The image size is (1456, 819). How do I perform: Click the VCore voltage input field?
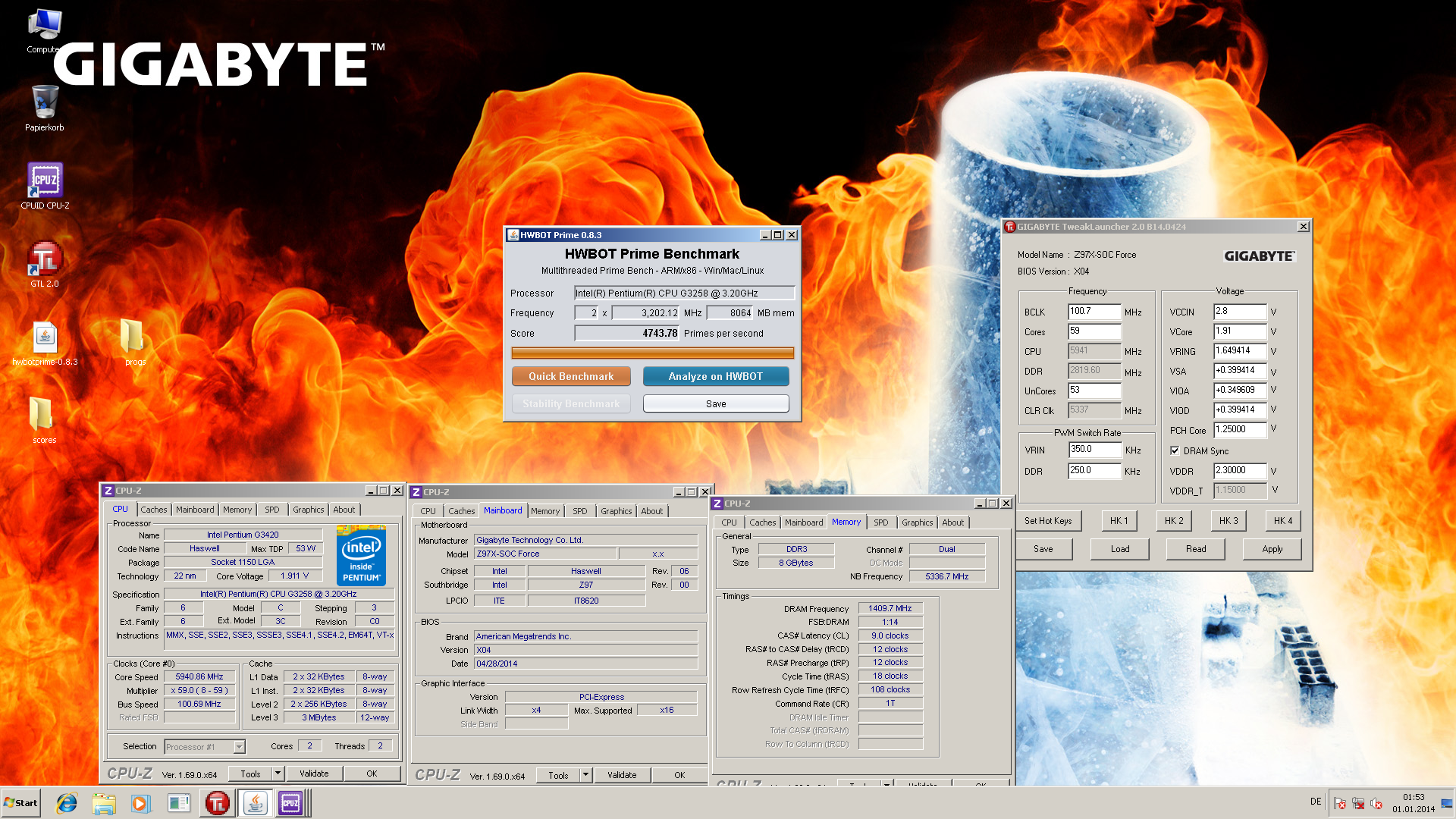1240,331
